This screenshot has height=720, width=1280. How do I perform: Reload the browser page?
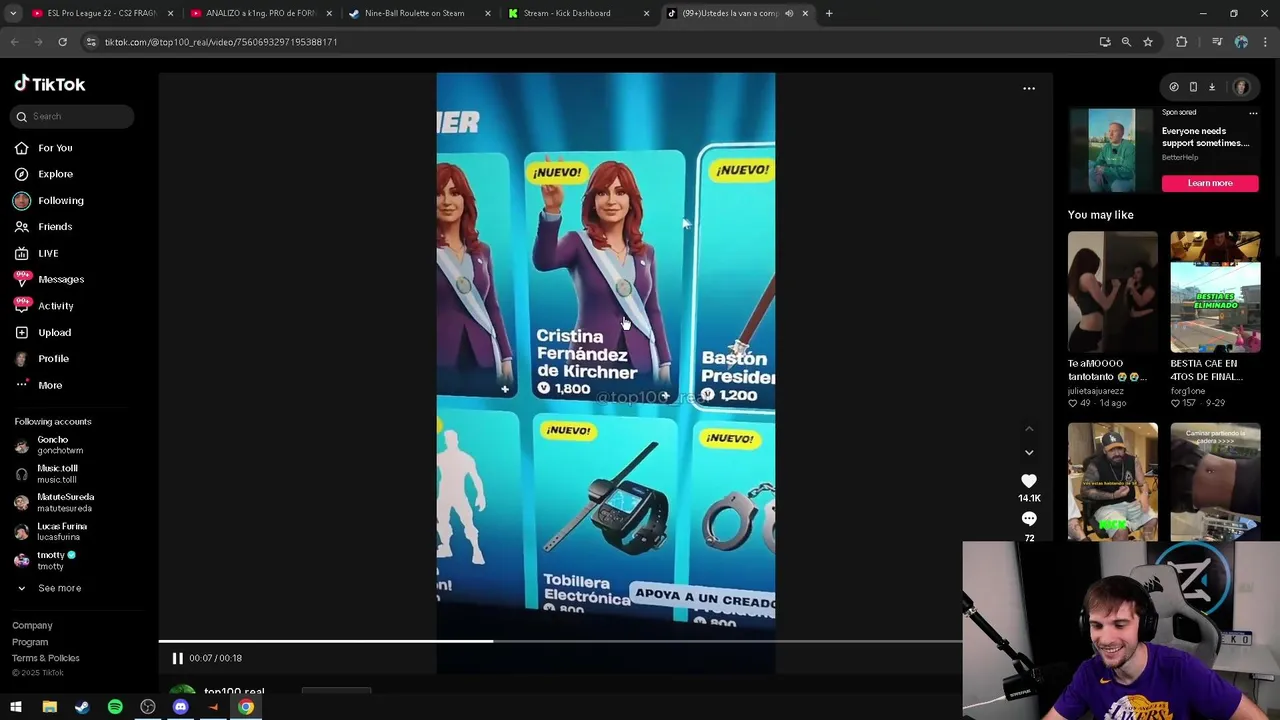pyautogui.click(x=62, y=42)
